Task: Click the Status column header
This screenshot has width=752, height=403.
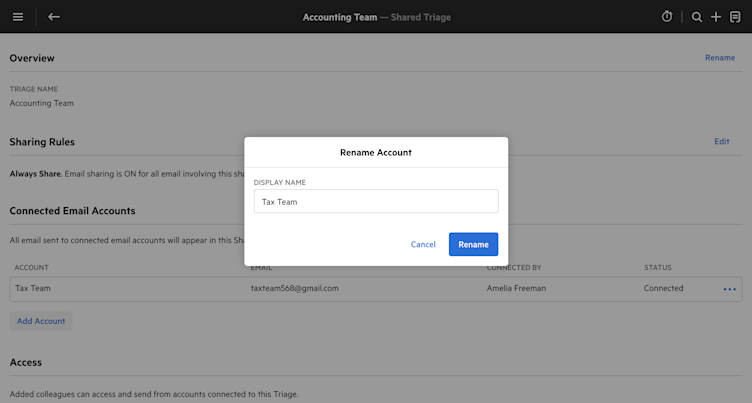Action: tap(657, 267)
